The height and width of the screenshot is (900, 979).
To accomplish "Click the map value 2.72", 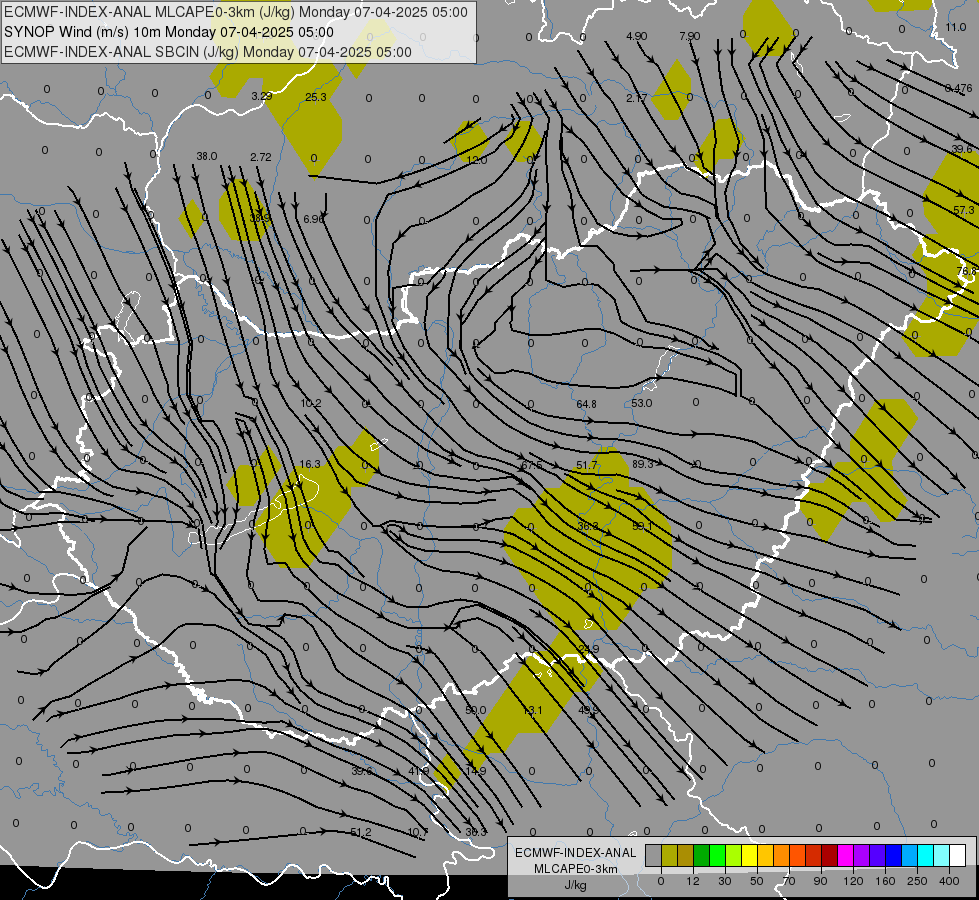I will tap(260, 157).
